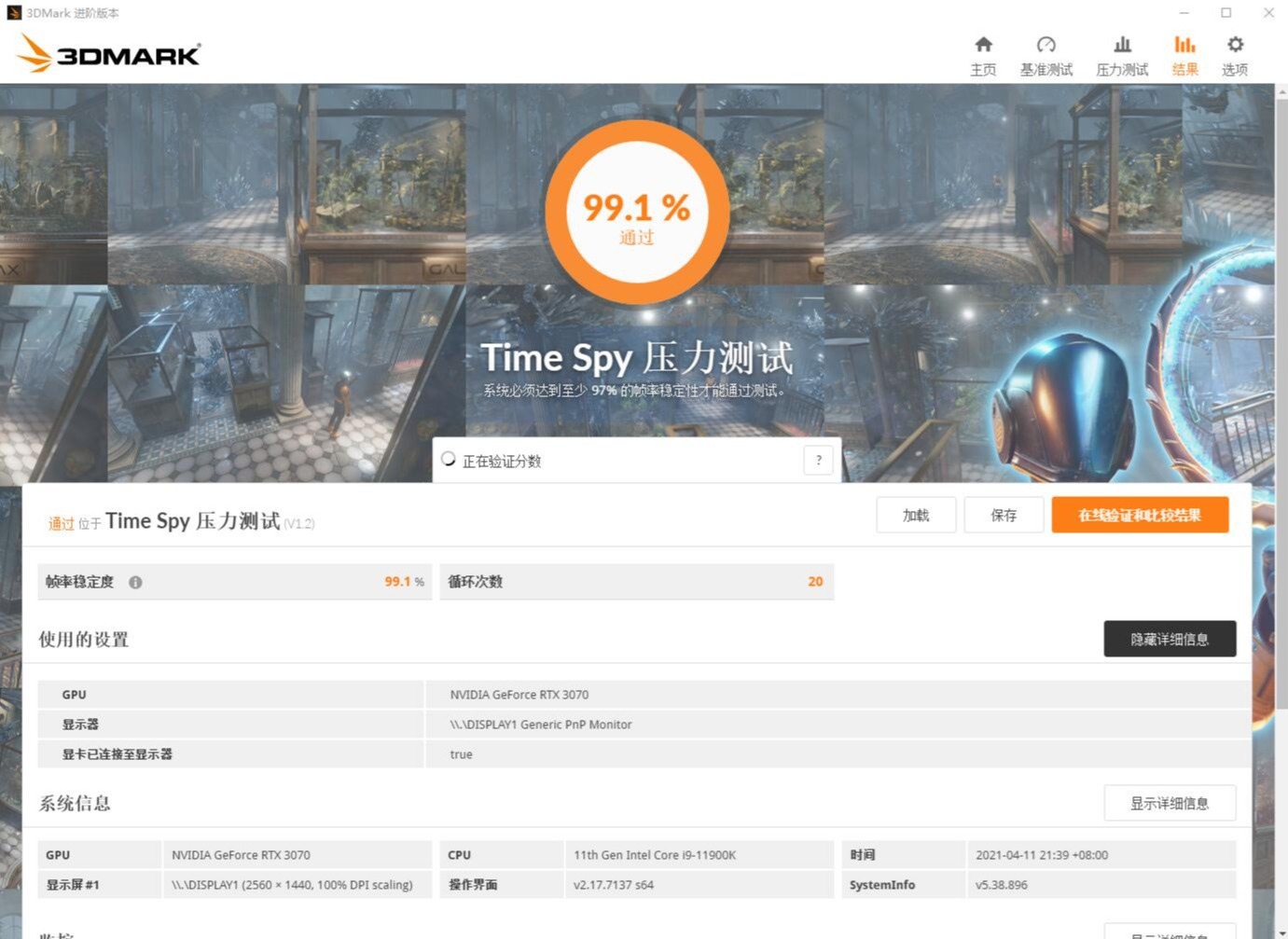Expand 系统信息 with 显示详细信息
The image size is (1288, 939).
1170,802
